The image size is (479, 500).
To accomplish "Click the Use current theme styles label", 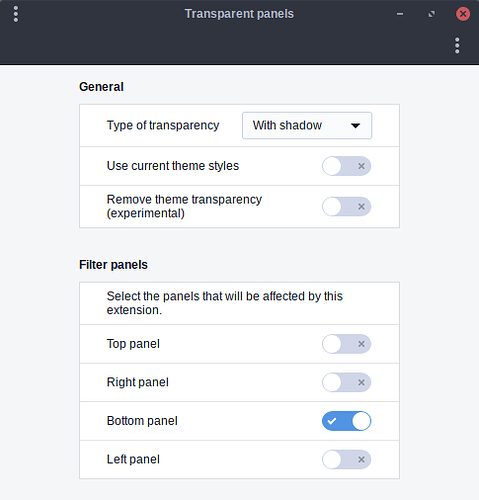I will point(173,166).
